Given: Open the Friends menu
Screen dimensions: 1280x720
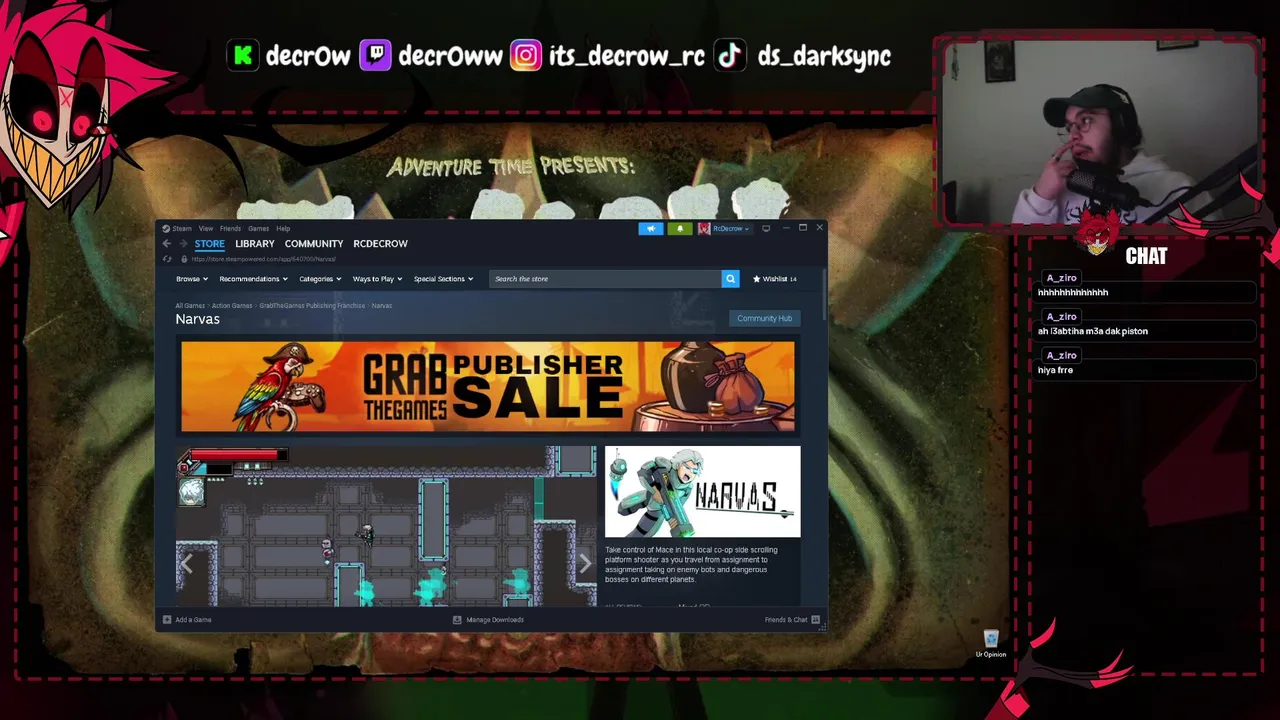Looking at the screenshot, I should click(x=230, y=229).
